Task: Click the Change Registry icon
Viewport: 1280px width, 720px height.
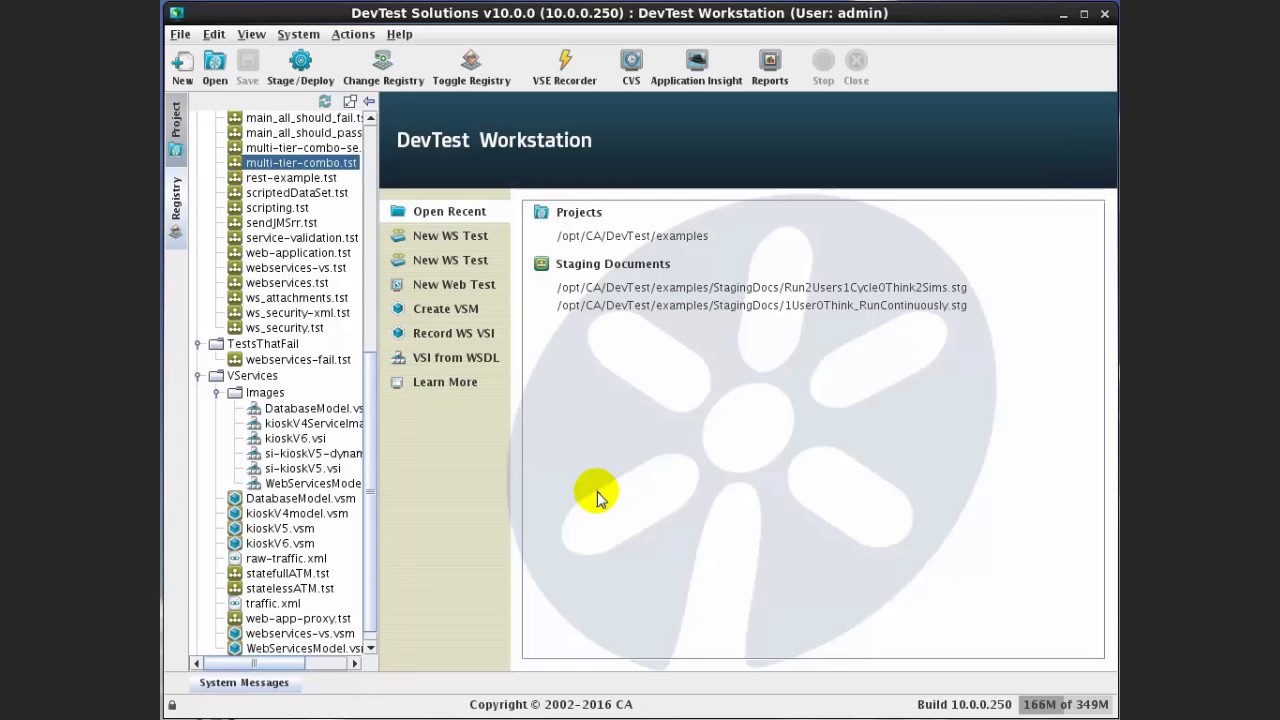Action: point(383,61)
